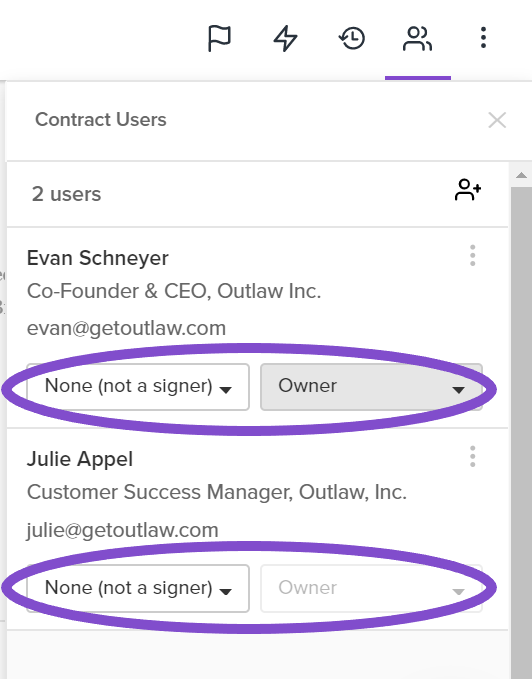This screenshot has width=532, height=679.
Task: Click the add user icon
Action: [x=468, y=190]
